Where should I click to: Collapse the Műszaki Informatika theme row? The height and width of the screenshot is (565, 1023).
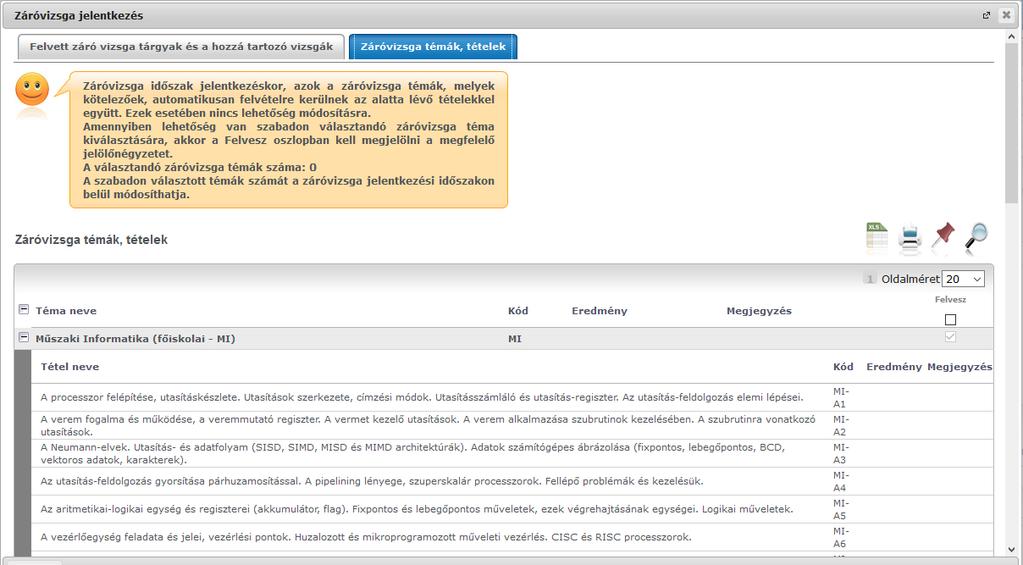pyautogui.click(x=23, y=338)
